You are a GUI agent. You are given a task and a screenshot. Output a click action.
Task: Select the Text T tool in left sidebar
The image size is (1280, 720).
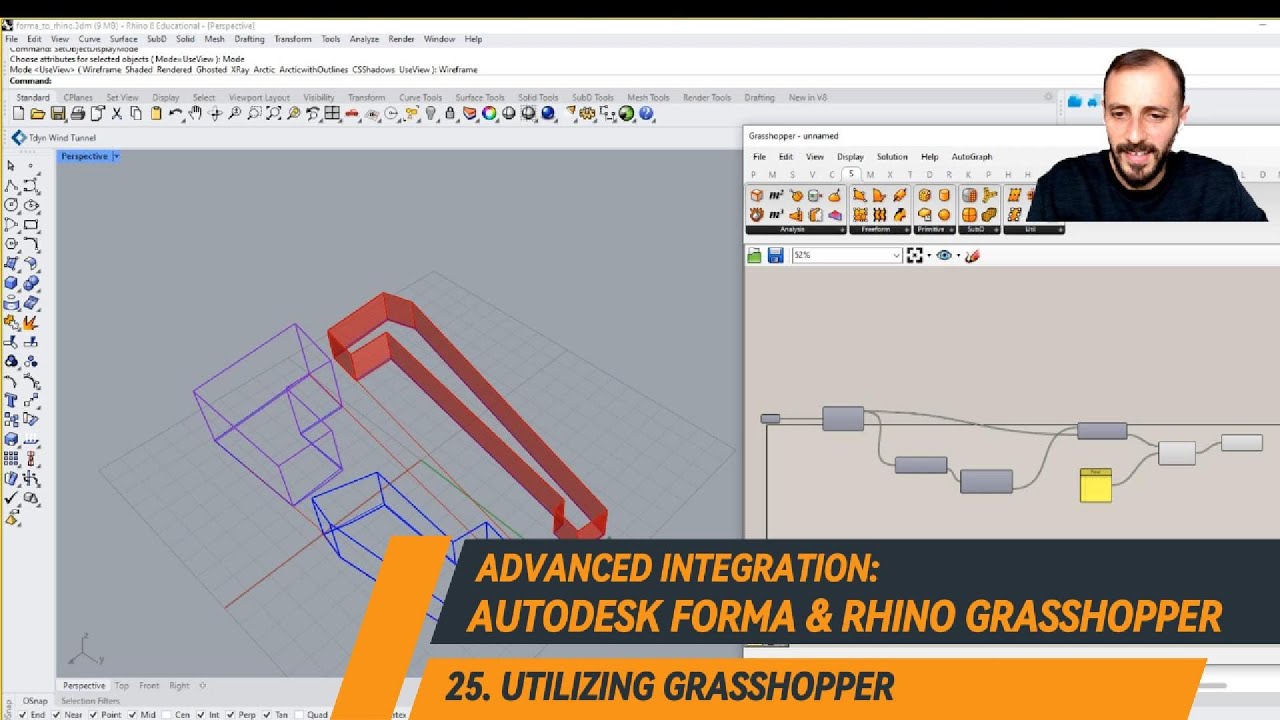pos(11,399)
